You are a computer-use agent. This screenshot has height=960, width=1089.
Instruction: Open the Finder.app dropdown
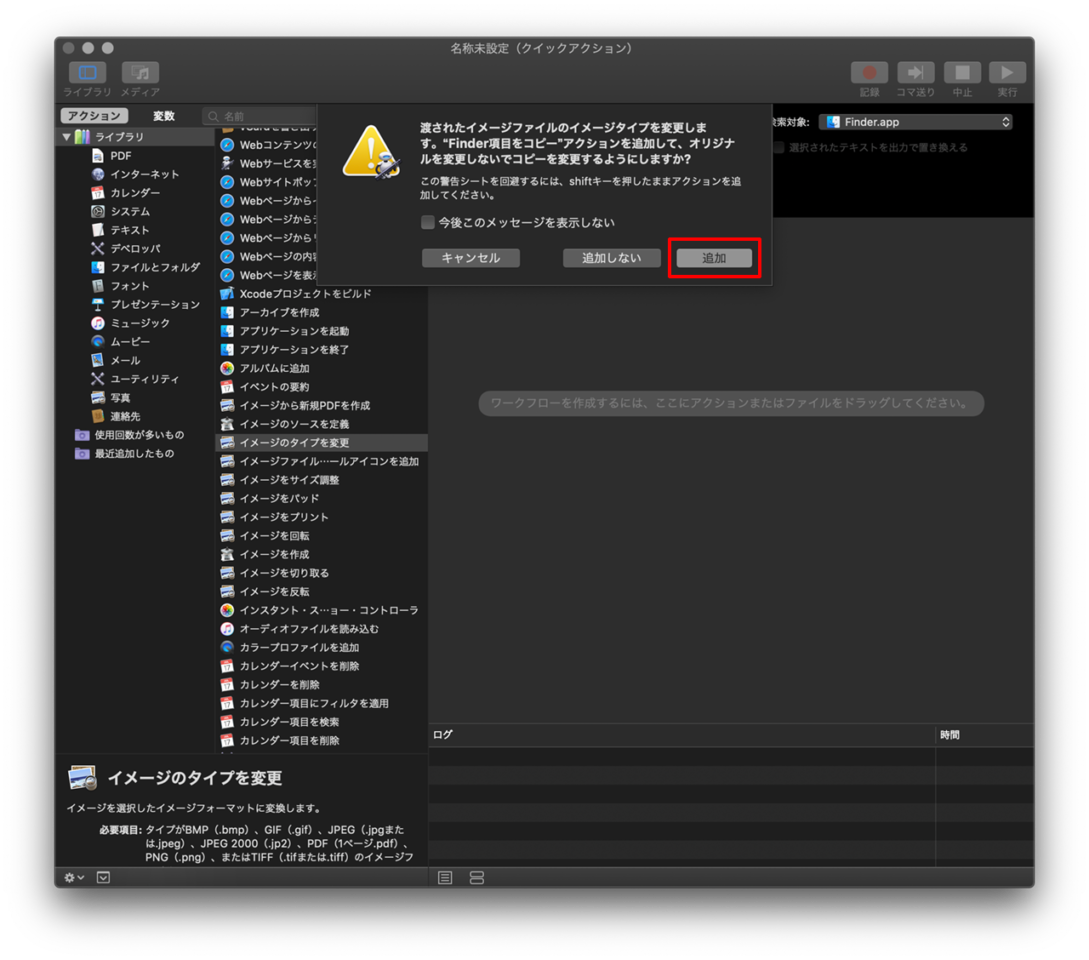click(915, 122)
